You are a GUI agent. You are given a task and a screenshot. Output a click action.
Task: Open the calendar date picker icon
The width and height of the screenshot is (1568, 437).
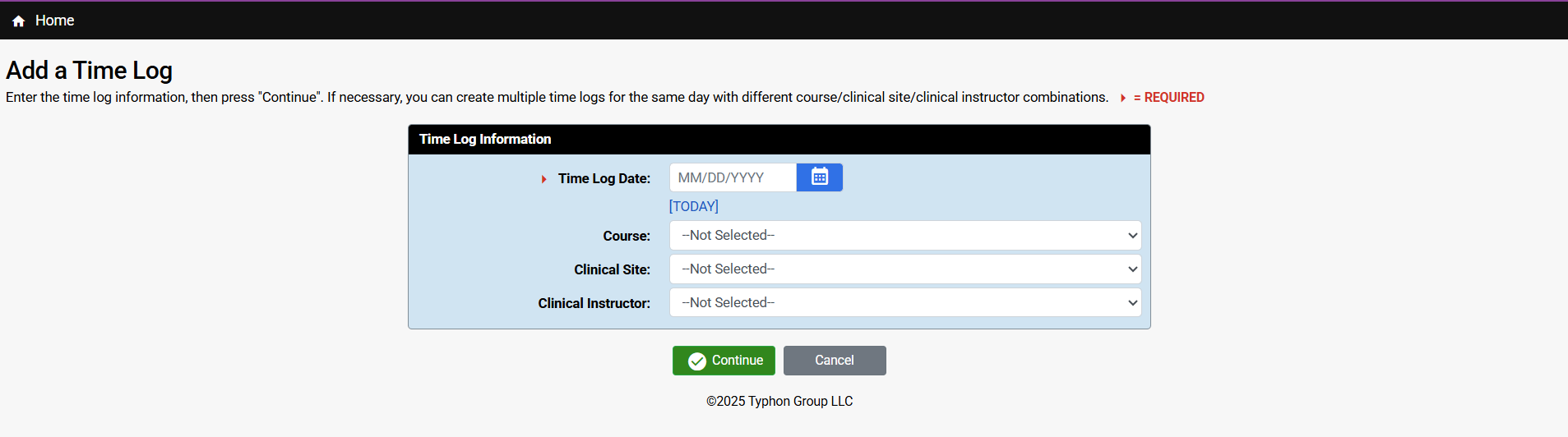[820, 177]
